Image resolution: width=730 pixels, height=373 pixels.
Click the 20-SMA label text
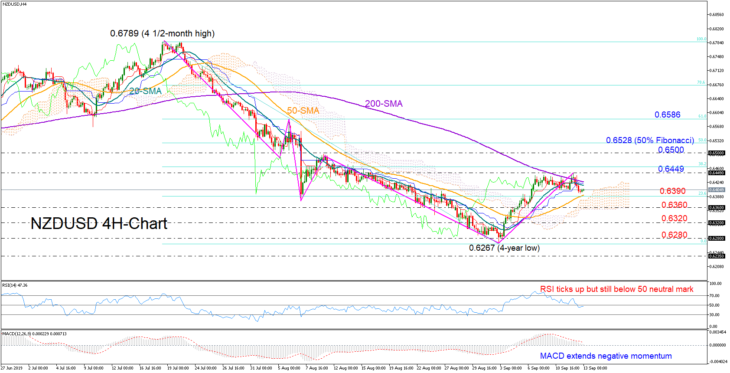[x=145, y=92]
